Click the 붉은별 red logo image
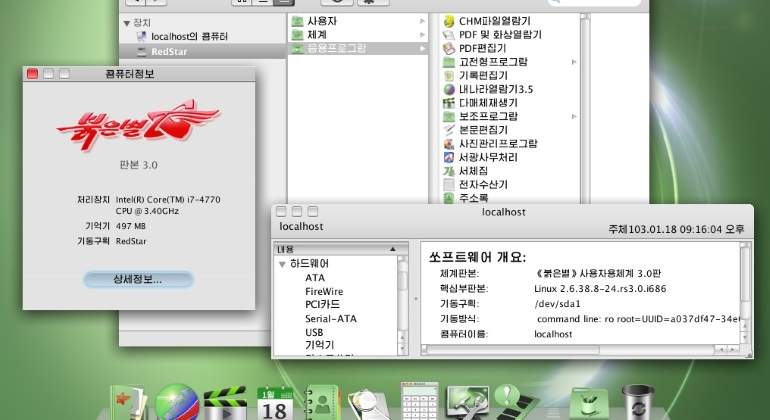770x420 pixels. [138, 124]
